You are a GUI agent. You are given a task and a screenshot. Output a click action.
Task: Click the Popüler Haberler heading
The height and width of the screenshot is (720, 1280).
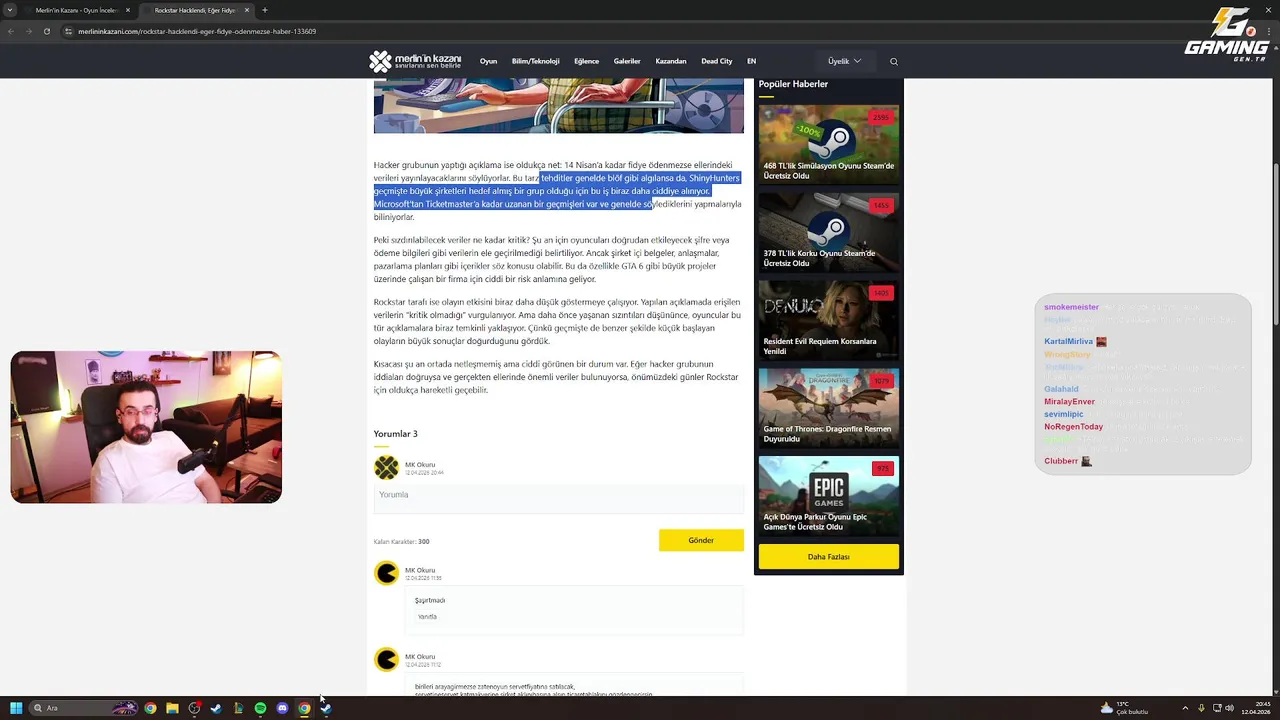[x=793, y=84]
